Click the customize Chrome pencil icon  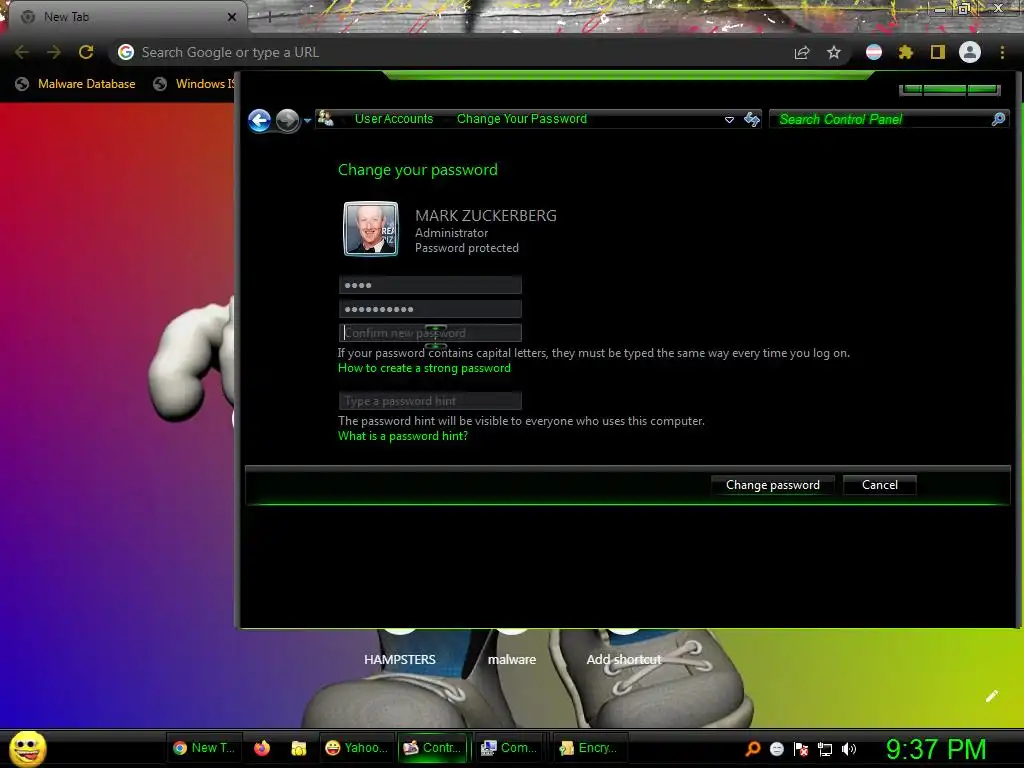coord(992,696)
